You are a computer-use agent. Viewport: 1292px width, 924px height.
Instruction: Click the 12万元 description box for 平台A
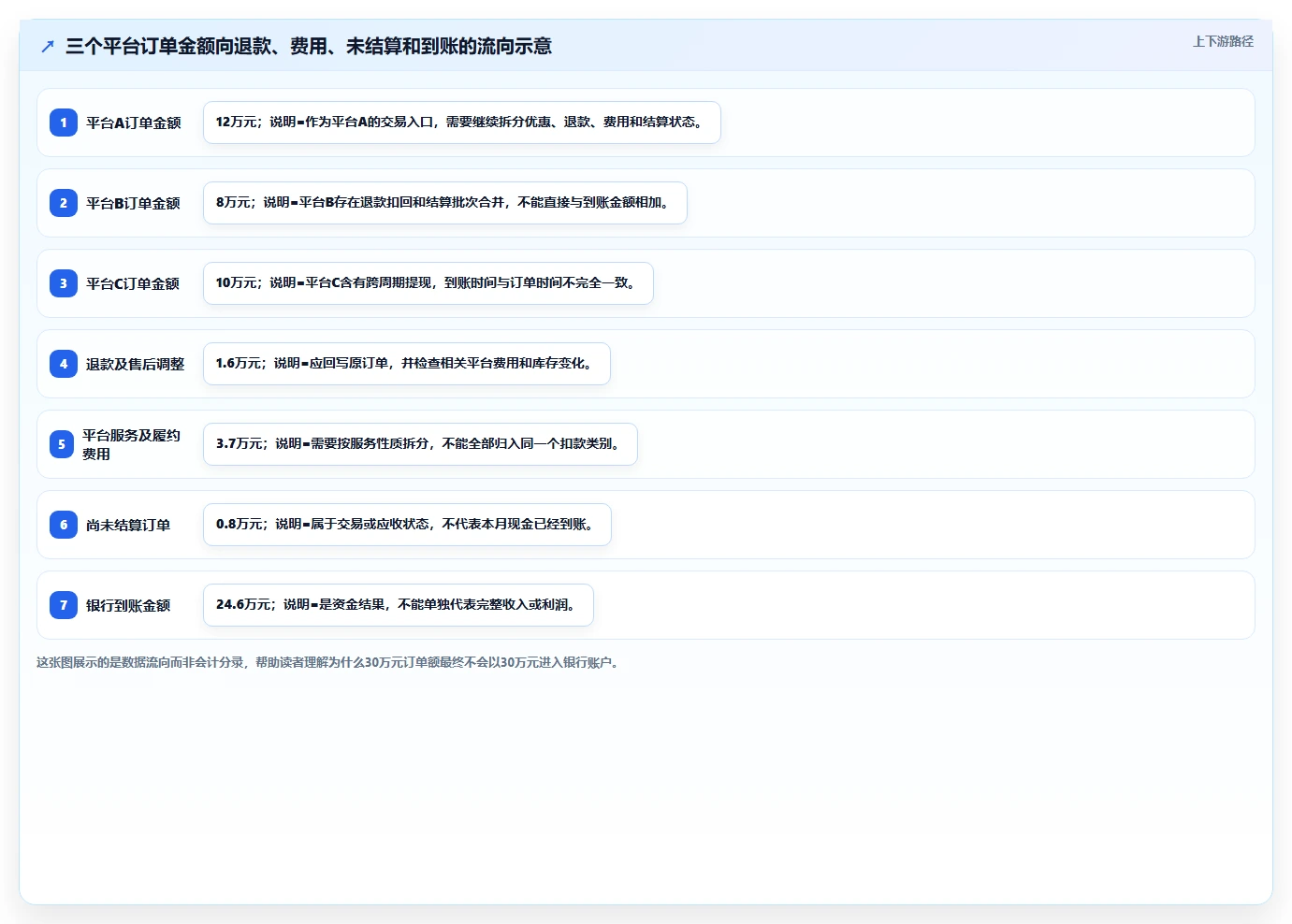[x=462, y=123]
